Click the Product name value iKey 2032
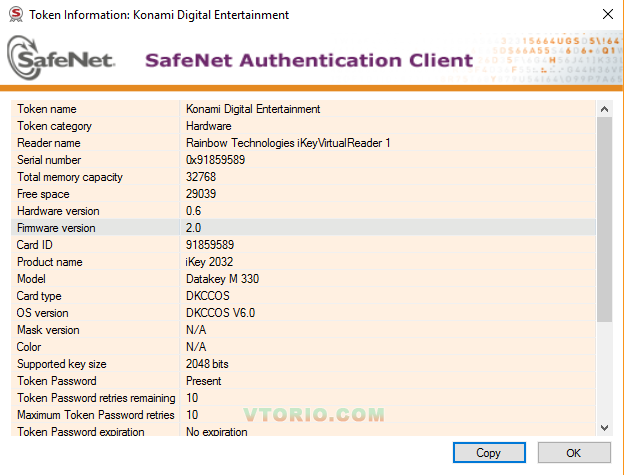 209,262
